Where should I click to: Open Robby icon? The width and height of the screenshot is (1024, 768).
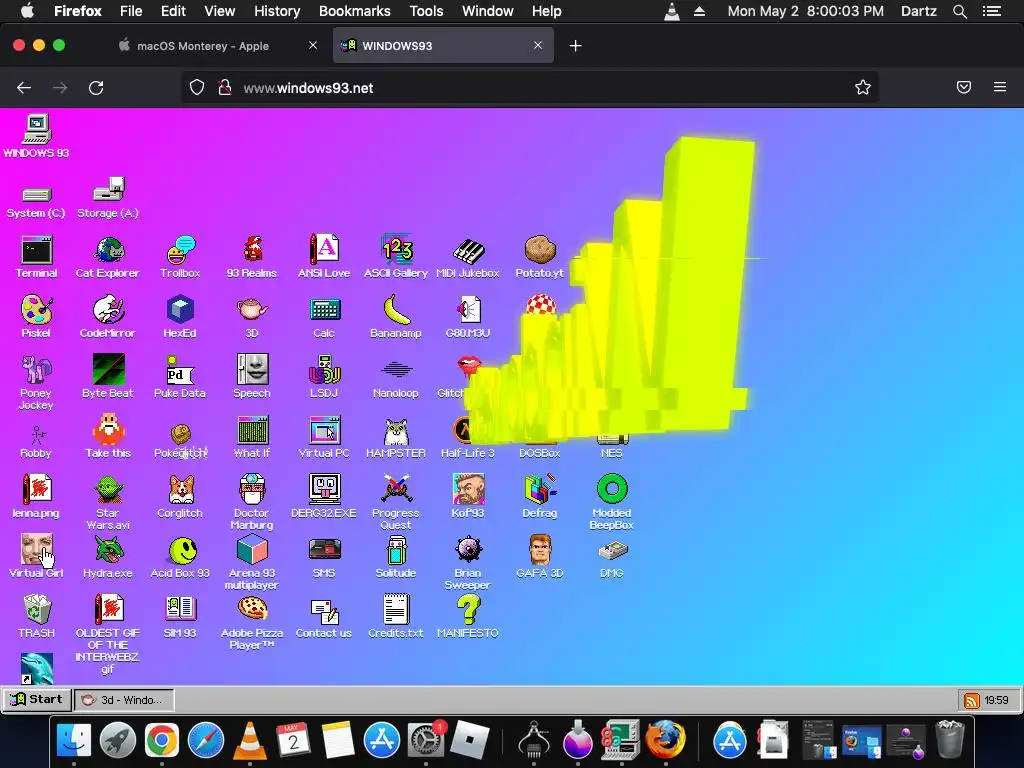(37, 442)
